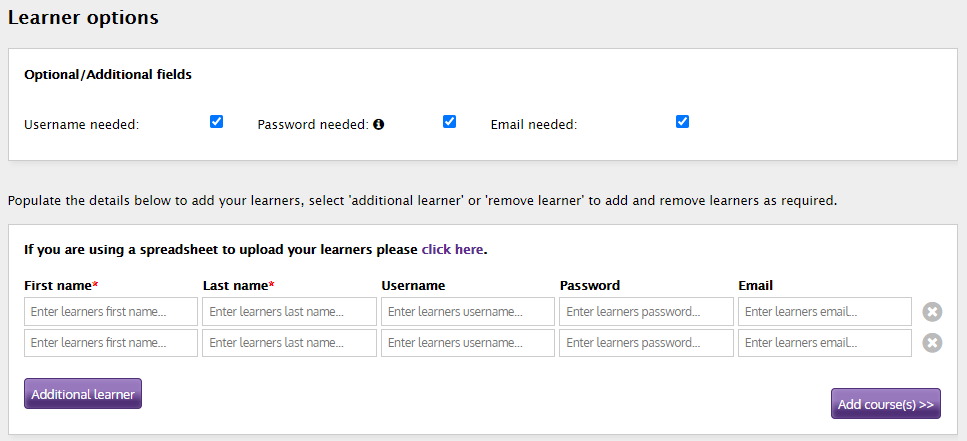Disable the Email needed checkbox
Image resolution: width=967 pixels, height=441 pixels.
point(682,122)
